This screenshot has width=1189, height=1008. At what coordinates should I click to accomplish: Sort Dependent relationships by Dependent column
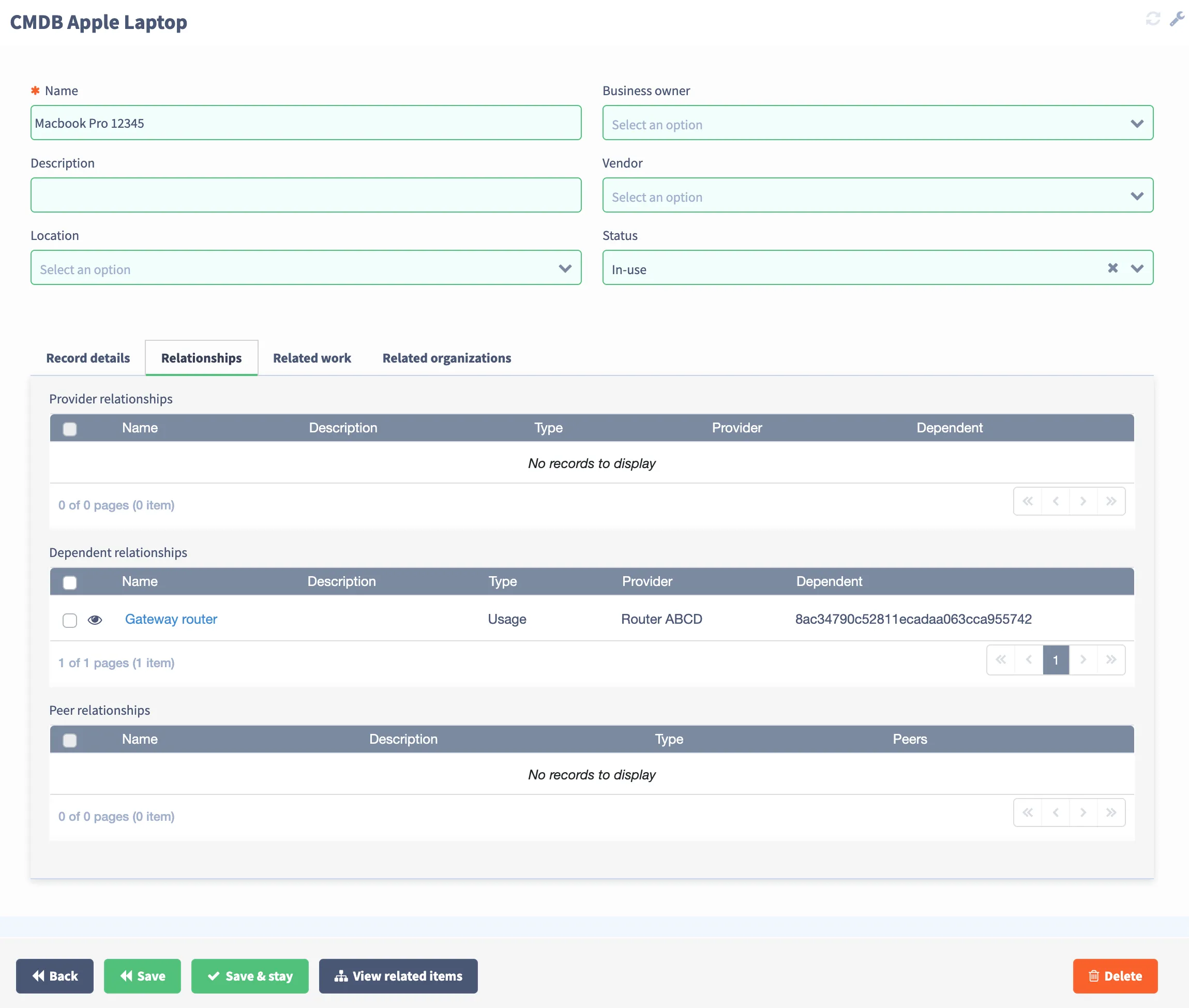(829, 582)
